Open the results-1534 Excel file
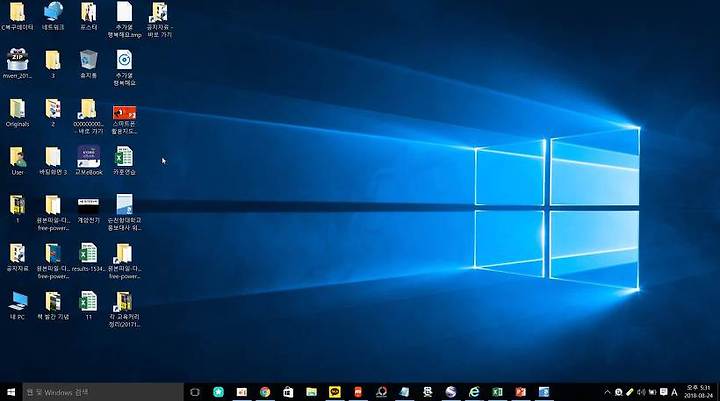The image size is (720, 401). [x=88, y=257]
